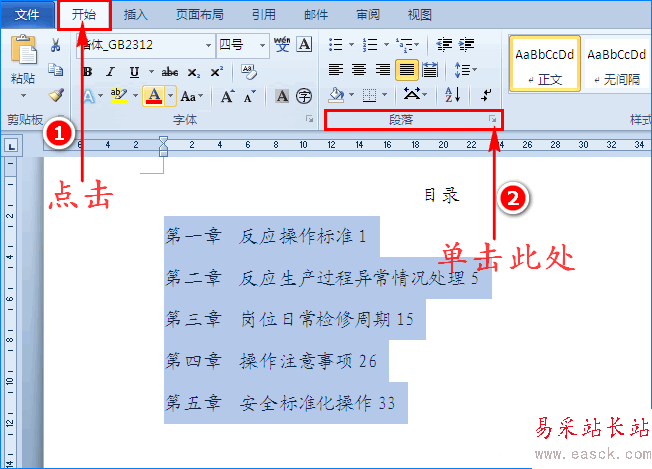
Task: Switch to the 引用 tab
Action: pos(264,15)
